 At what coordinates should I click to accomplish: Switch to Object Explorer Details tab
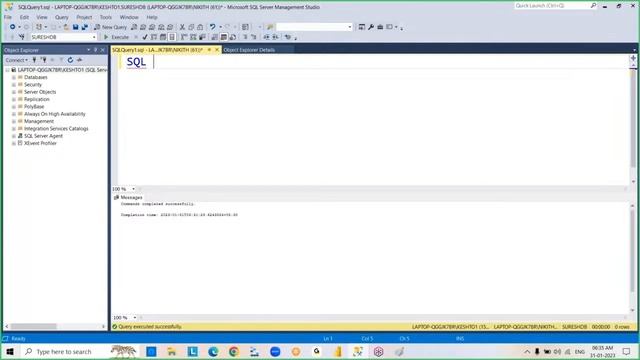(249, 50)
